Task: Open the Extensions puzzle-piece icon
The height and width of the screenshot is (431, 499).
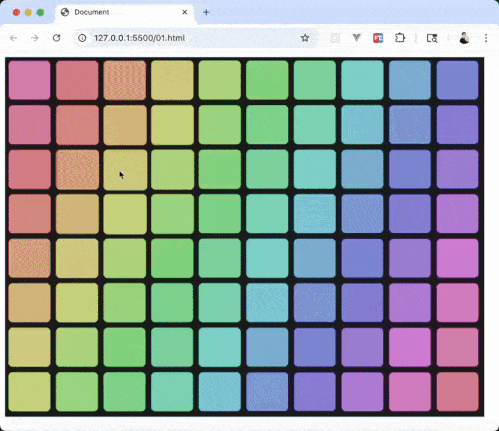Action: tap(400, 38)
